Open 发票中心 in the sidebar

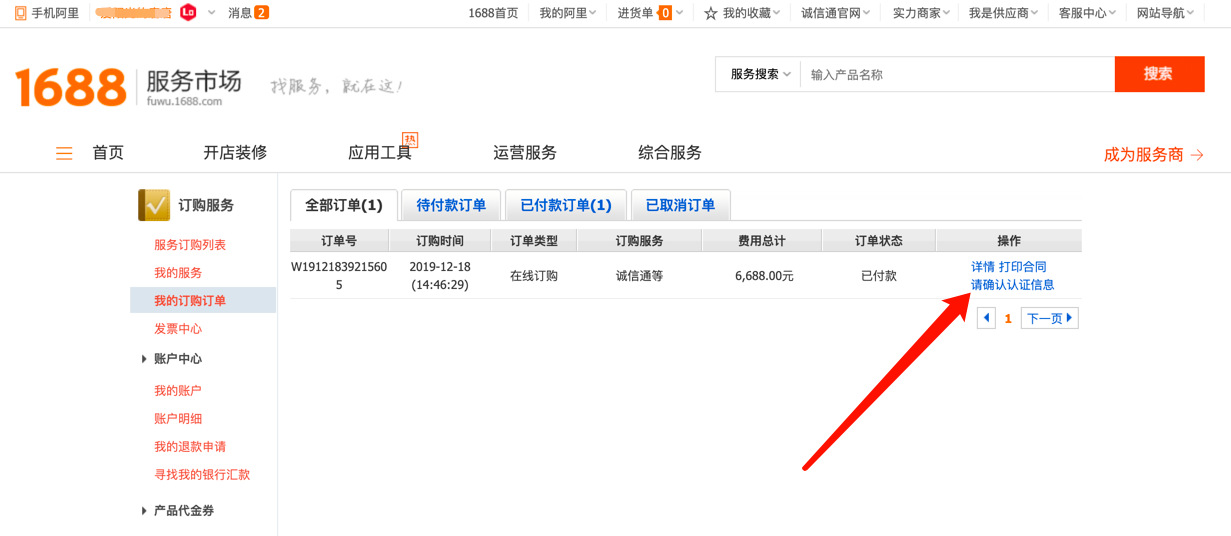tap(178, 329)
